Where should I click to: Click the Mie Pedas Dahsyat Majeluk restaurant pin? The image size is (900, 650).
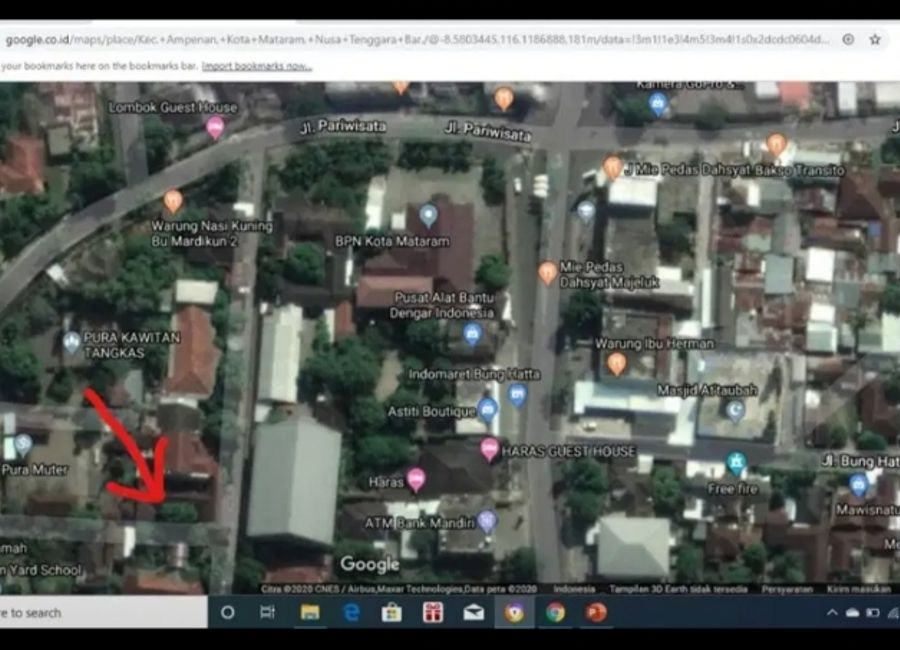pyautogui.click(x=548, y=273)
